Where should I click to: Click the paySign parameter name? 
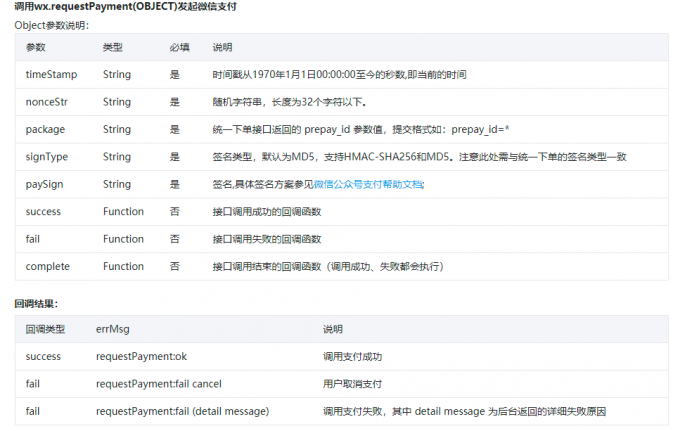(x=44, y=184)
